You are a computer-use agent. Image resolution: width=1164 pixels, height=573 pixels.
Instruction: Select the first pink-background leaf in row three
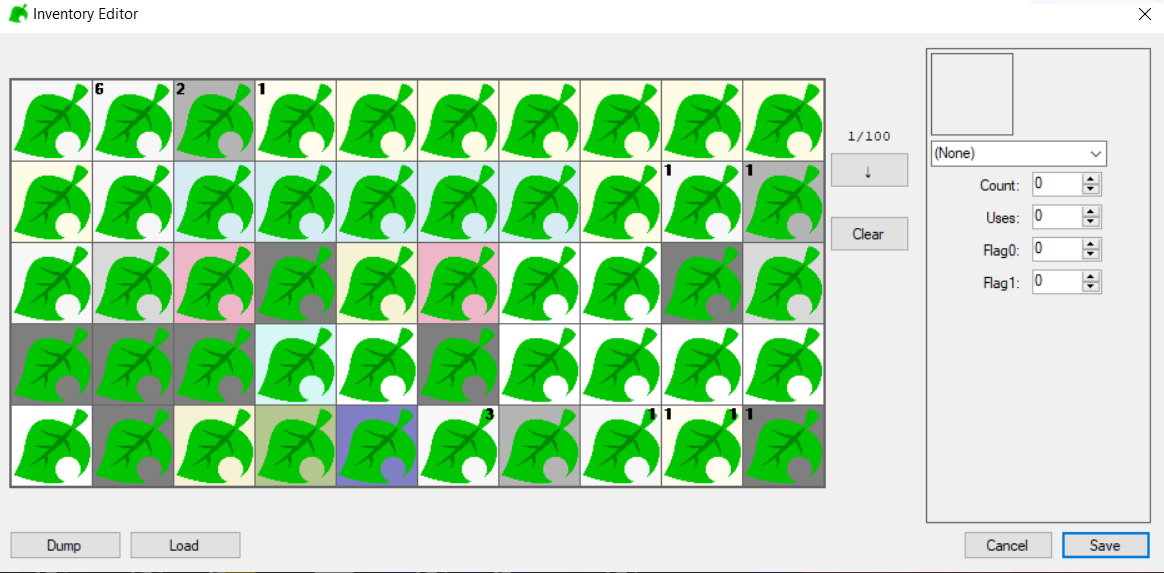[215, 284]
